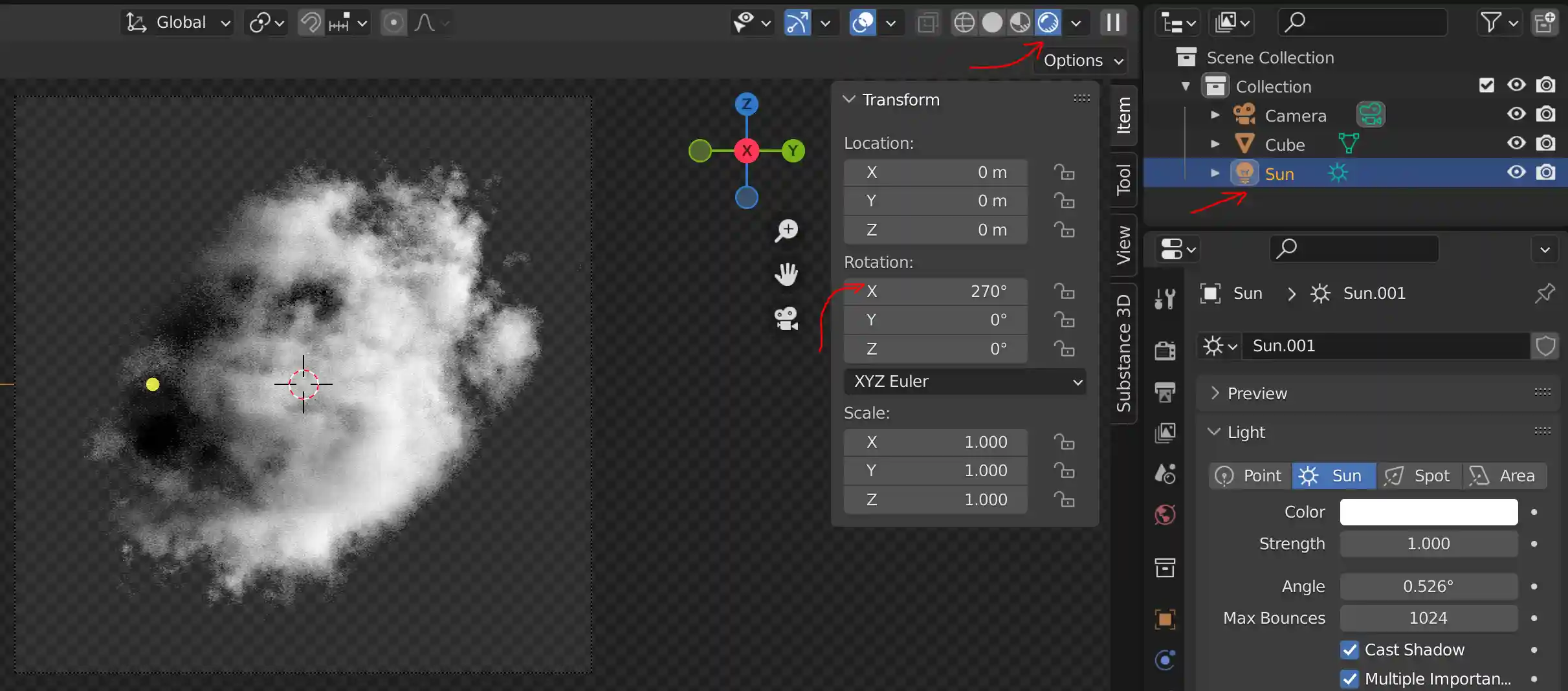This screenshot has height=691, width=1568.
Task: Open the Object Properties tab
Action: pos(1164,619)
